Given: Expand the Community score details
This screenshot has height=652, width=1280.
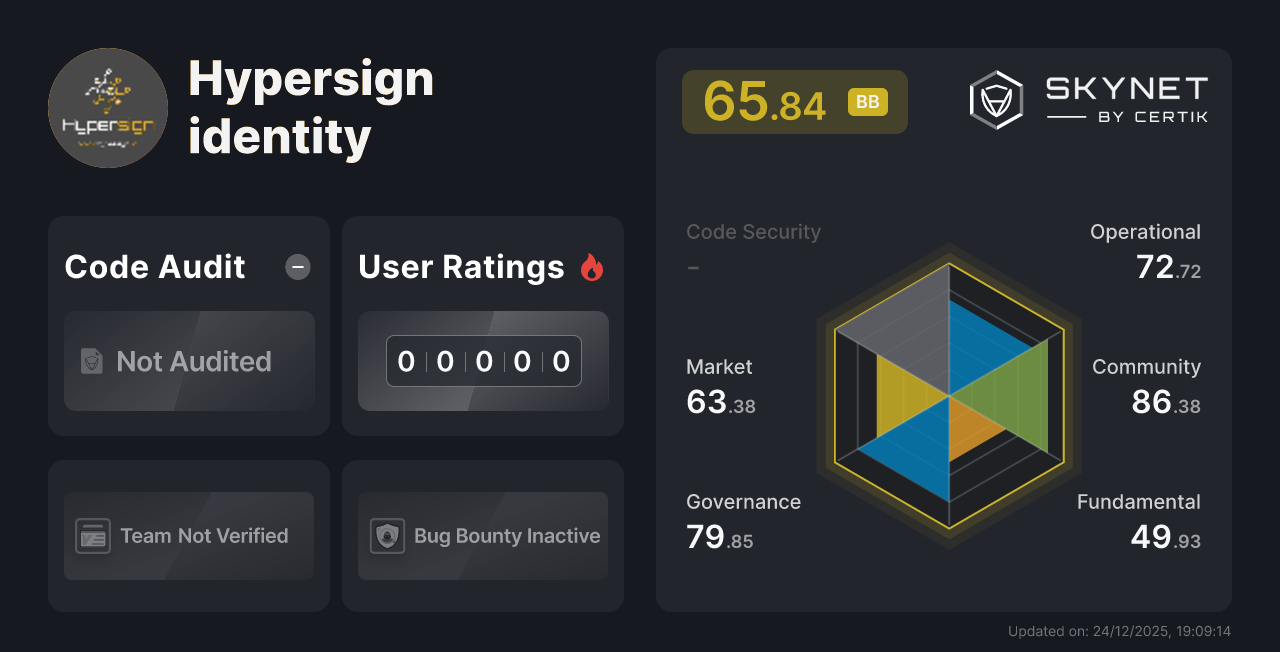Looking at the screenshot, I should [1146, 385].
